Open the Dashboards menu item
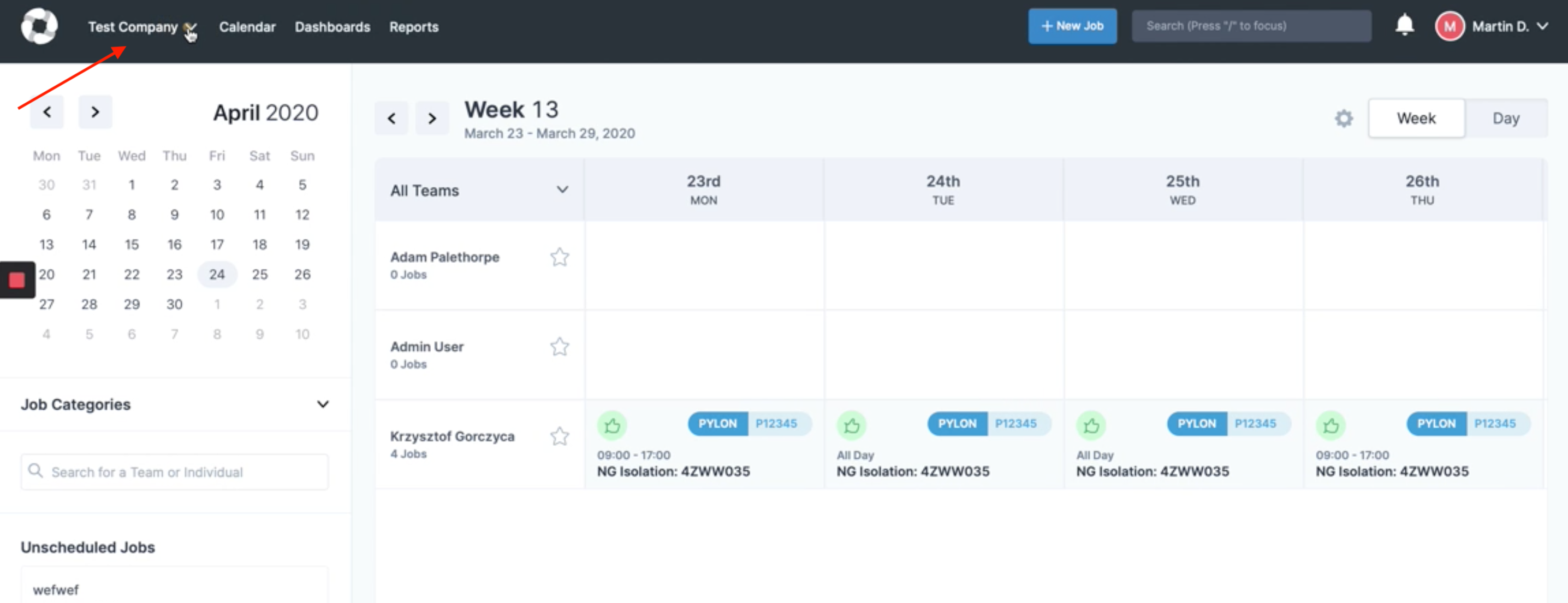Screen dimensions: 1568x603 coord(332,27)
